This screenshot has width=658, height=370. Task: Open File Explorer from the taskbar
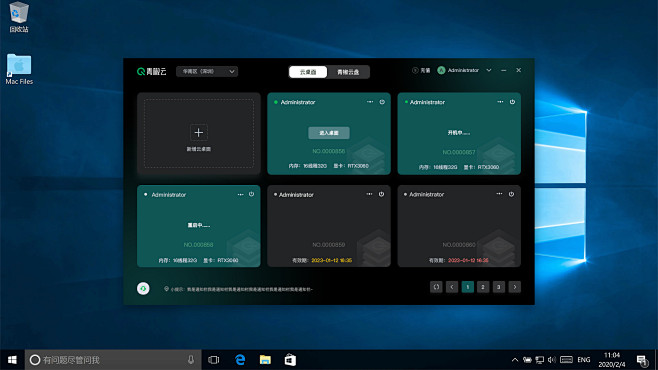[x=265, y=360]
